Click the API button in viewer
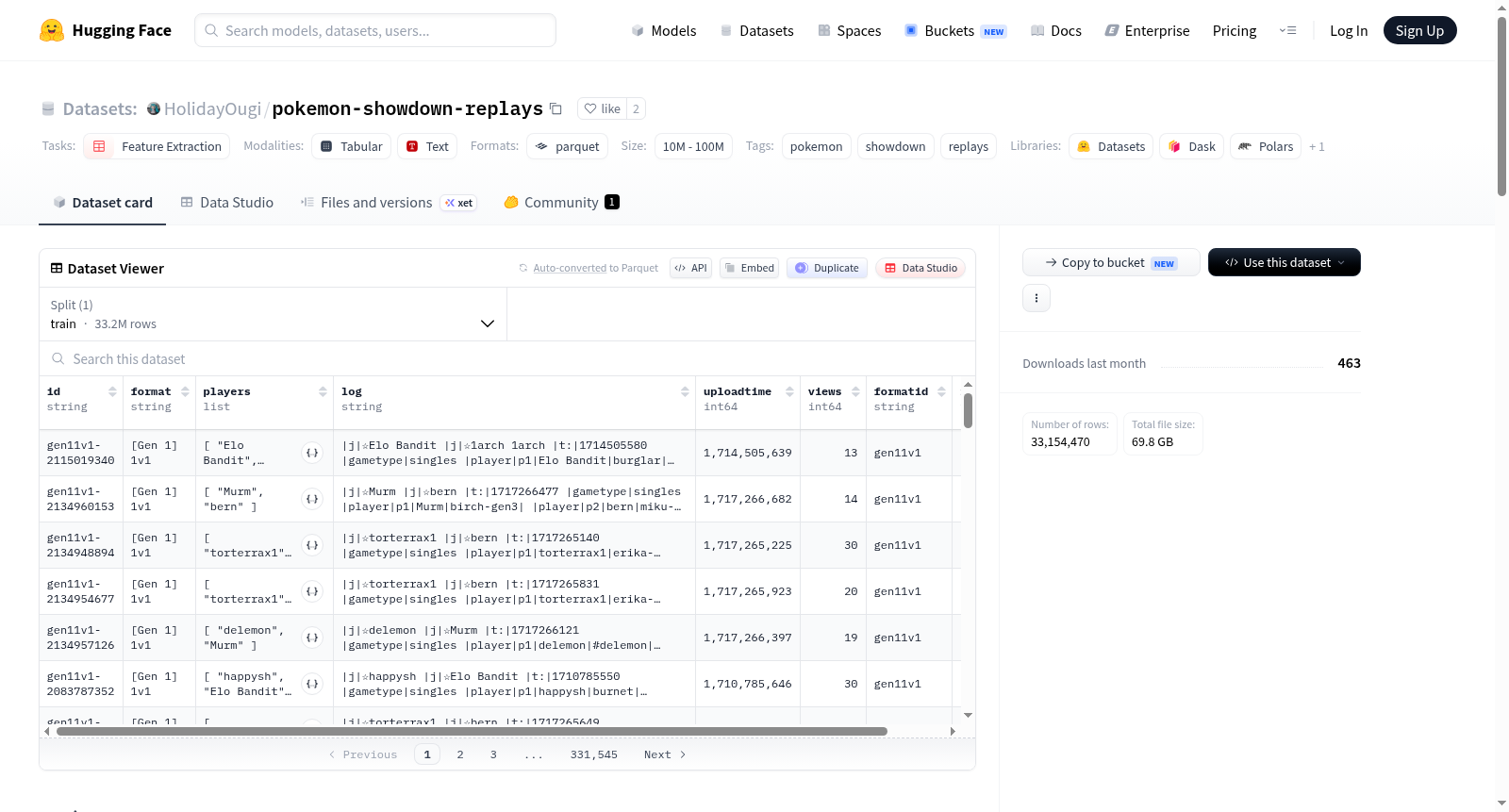1509x812 pixels. tap(690, 268)
